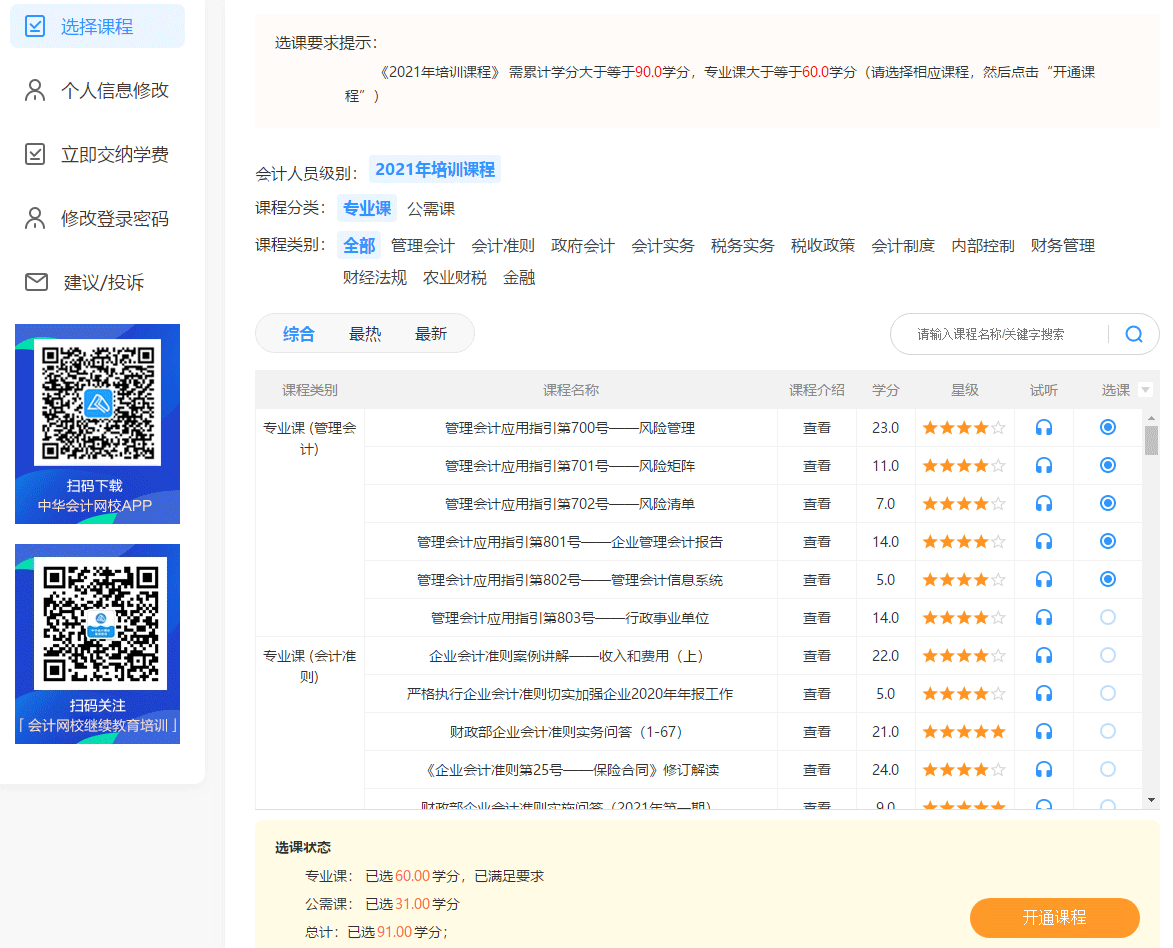
Task: Switch to the 公需课 category tab
Action: pyautogui.click(x=431, y=209)
